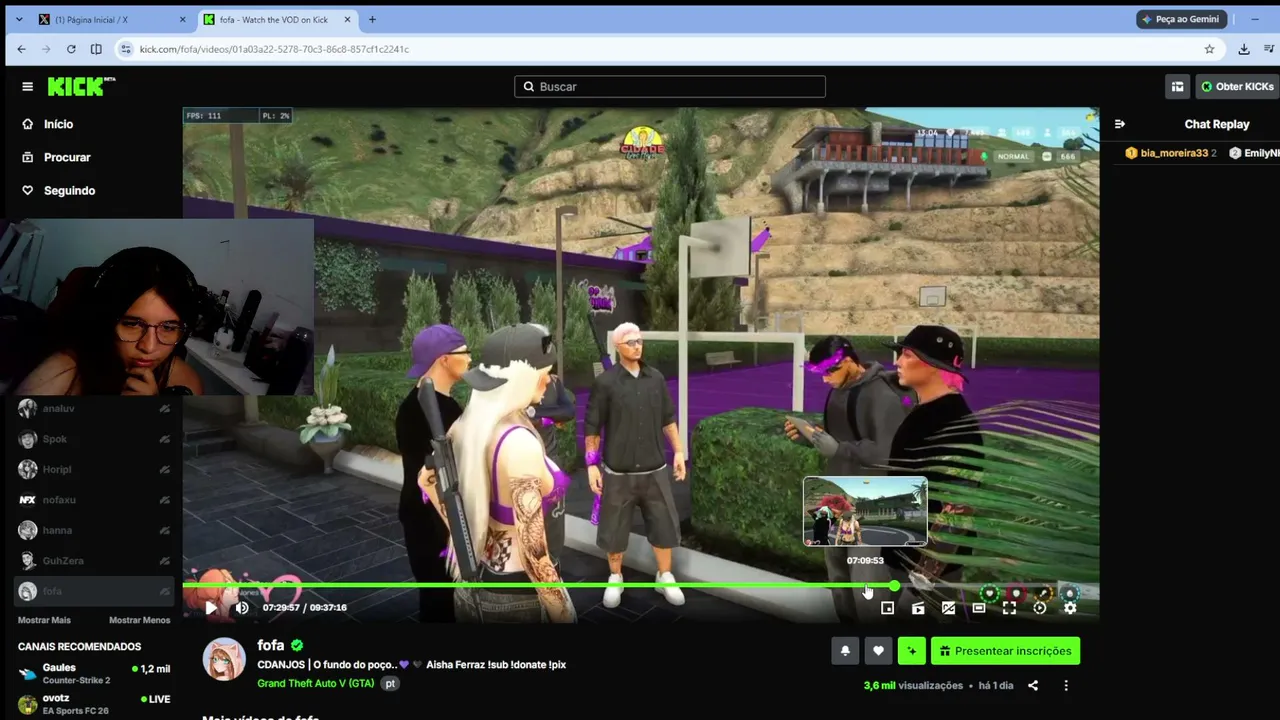Open the browser downloads icon
Viewport: 1280px width, 720px height.
pos(1244,49)
